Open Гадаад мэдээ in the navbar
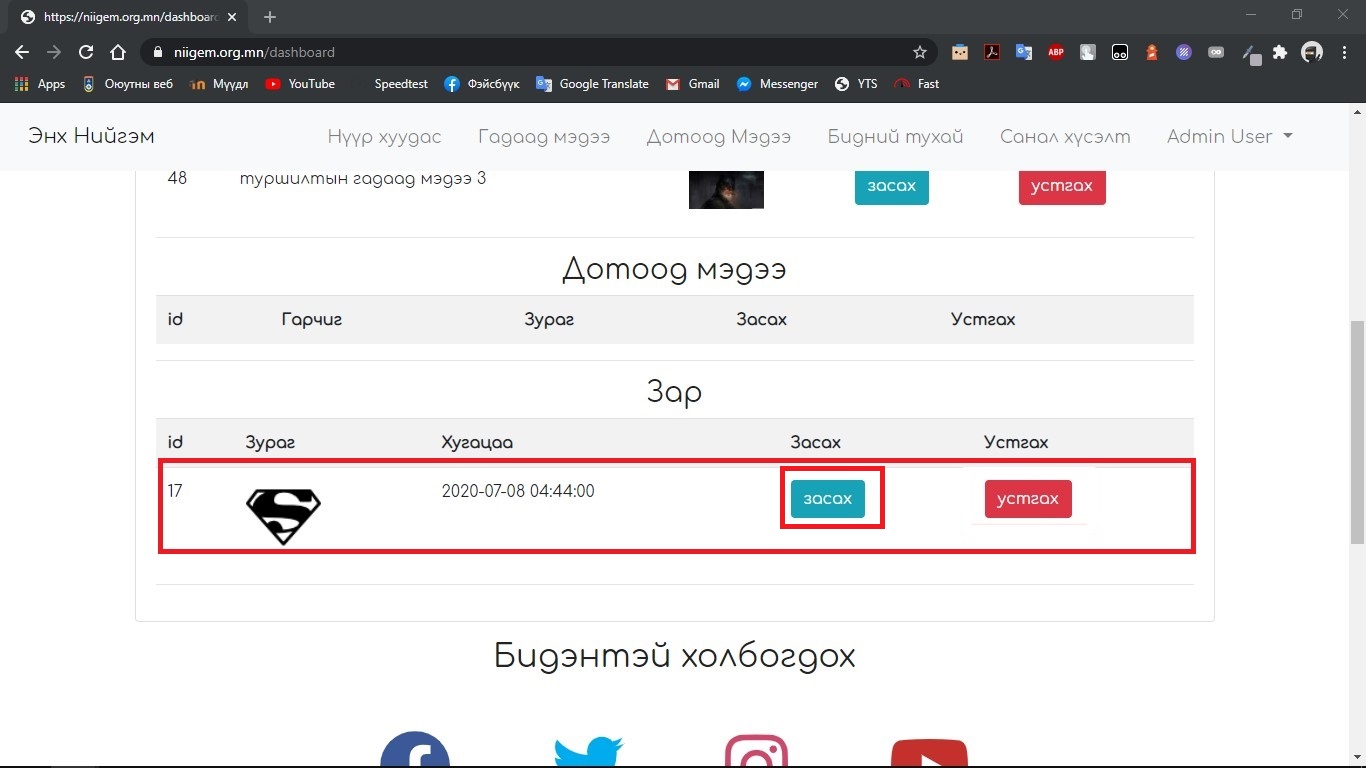Screen dimensions: 1366x768 tap(543, 136)
